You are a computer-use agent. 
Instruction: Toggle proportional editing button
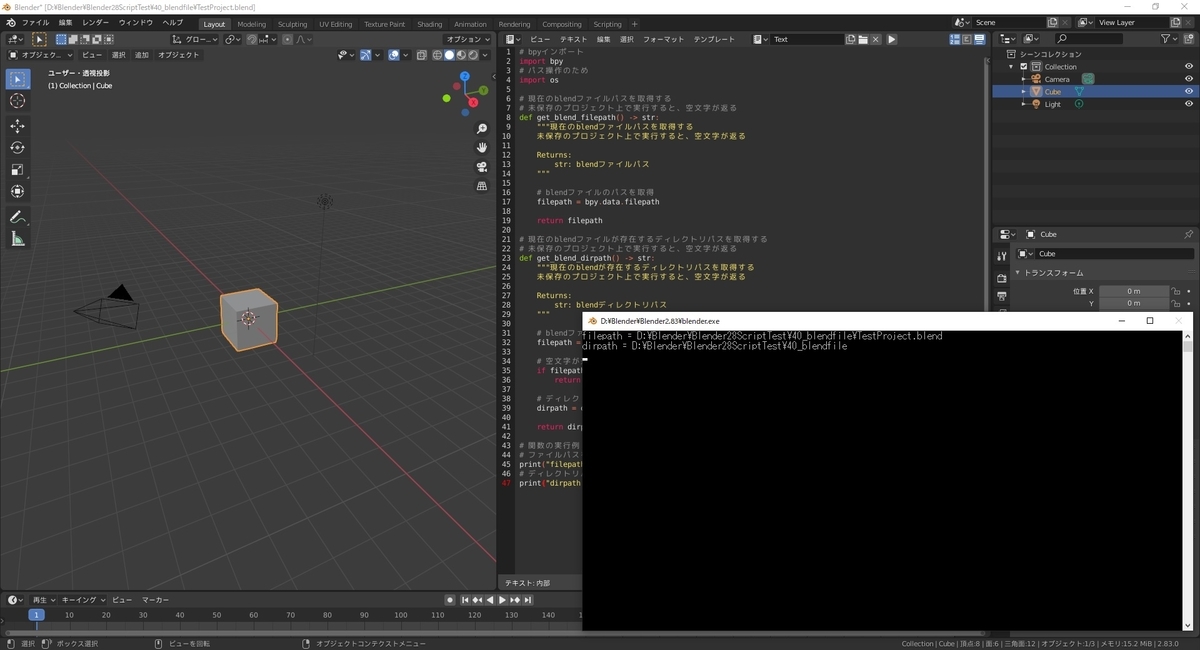(288, 39)
